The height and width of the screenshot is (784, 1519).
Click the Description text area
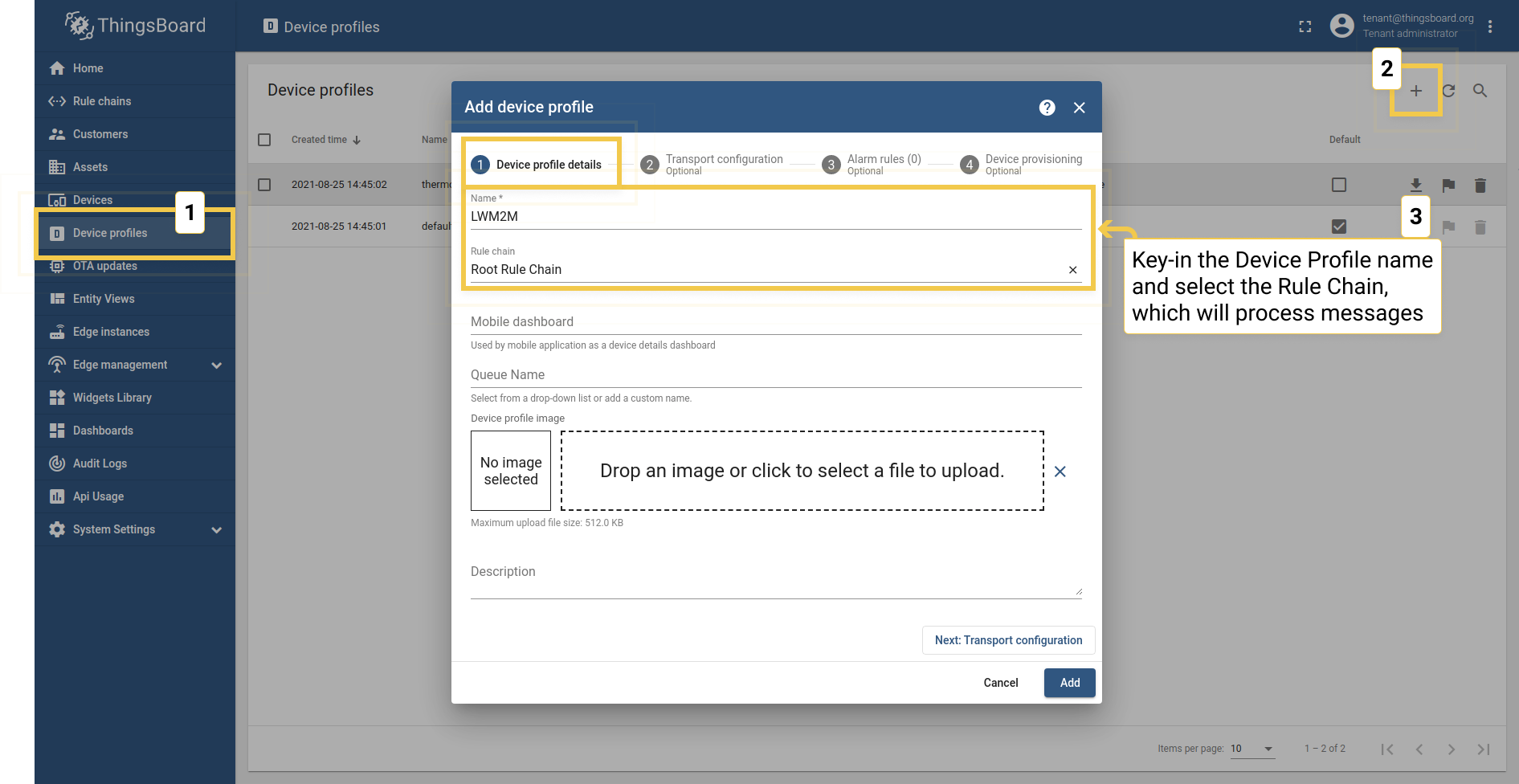[x=776, y=578]
